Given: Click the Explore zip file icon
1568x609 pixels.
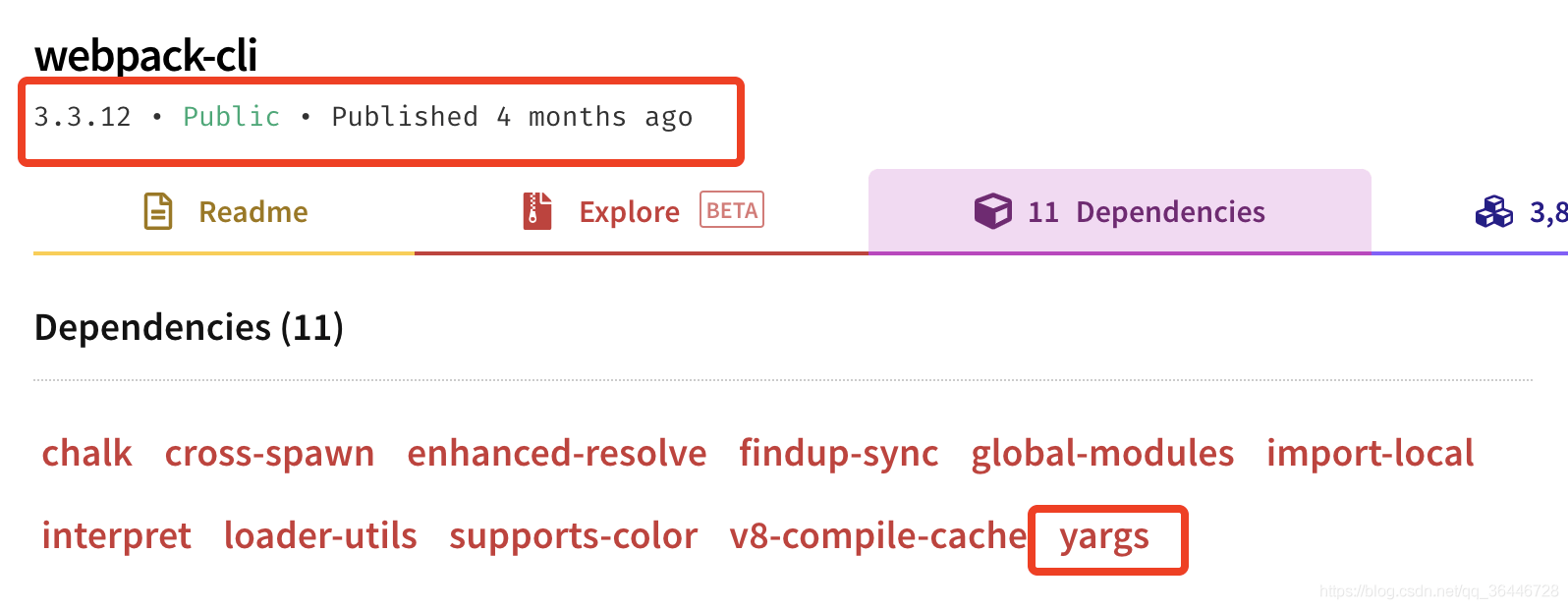Looking at the screenshot, I should click(537, 211).
